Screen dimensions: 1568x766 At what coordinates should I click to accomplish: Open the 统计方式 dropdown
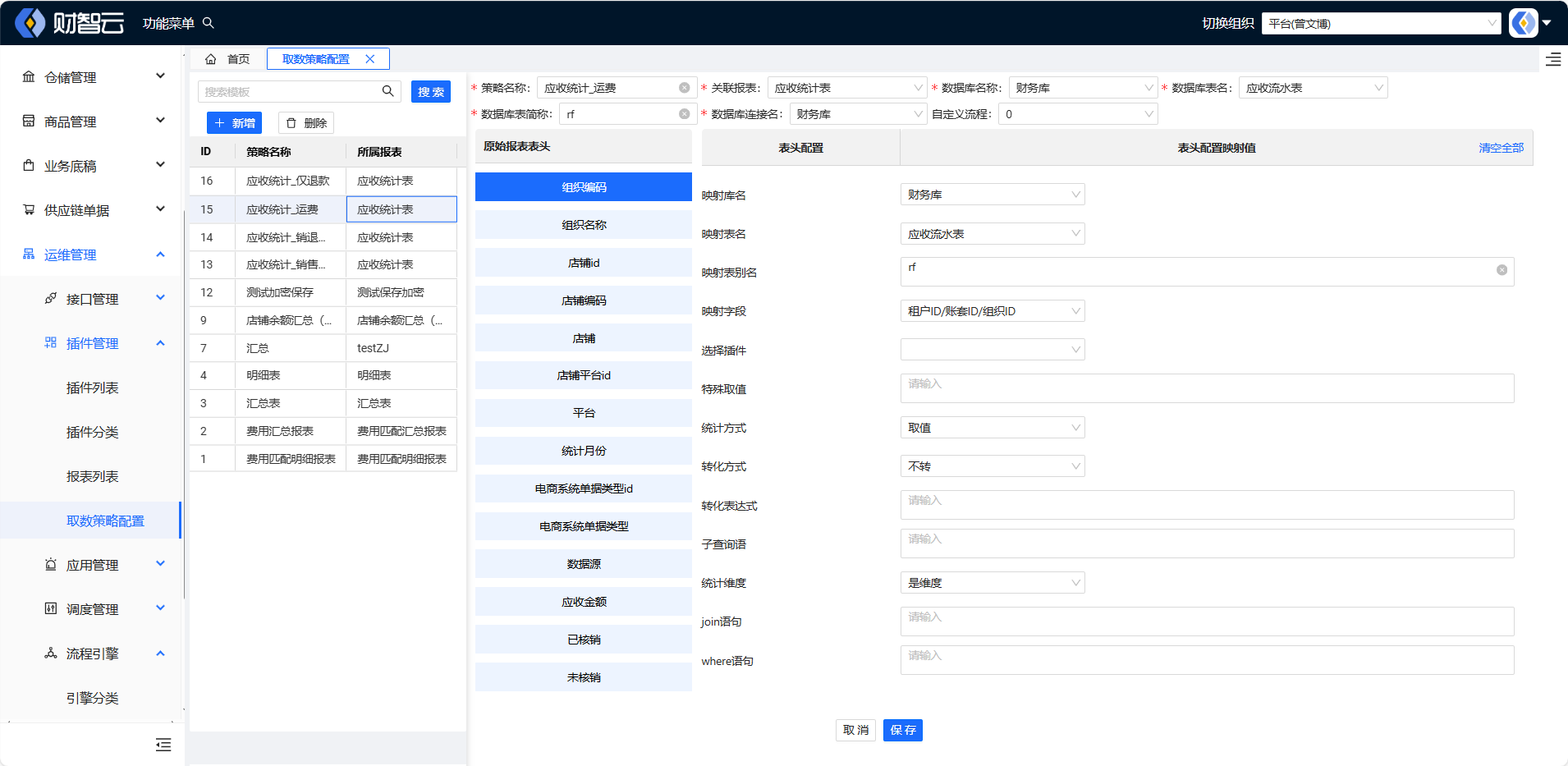point(992,428)
